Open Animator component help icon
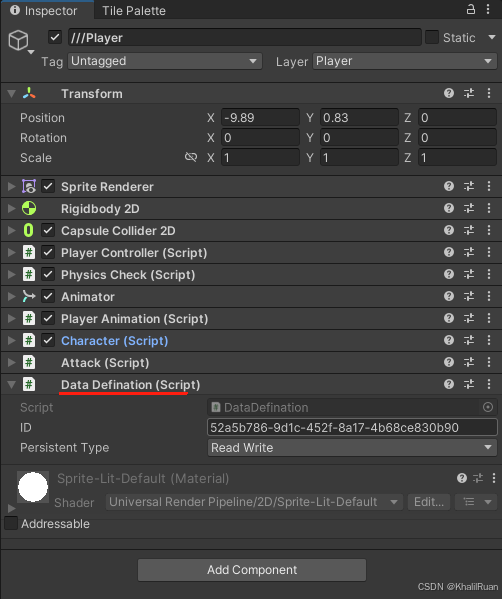The height and width of the screenshot is (599, 502). (x=449, y=296)
